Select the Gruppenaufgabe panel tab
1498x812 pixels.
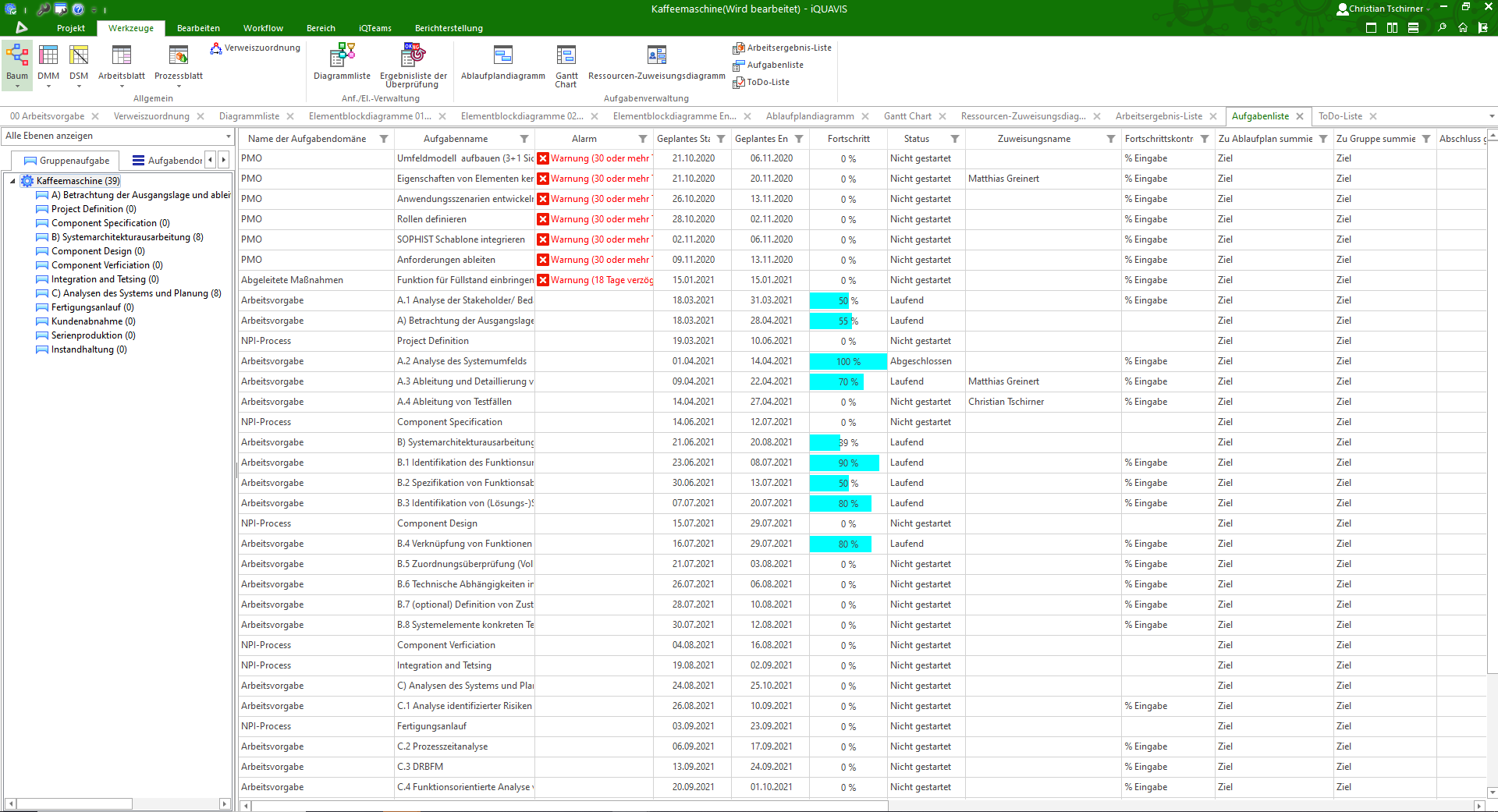[x=66, y=161]
